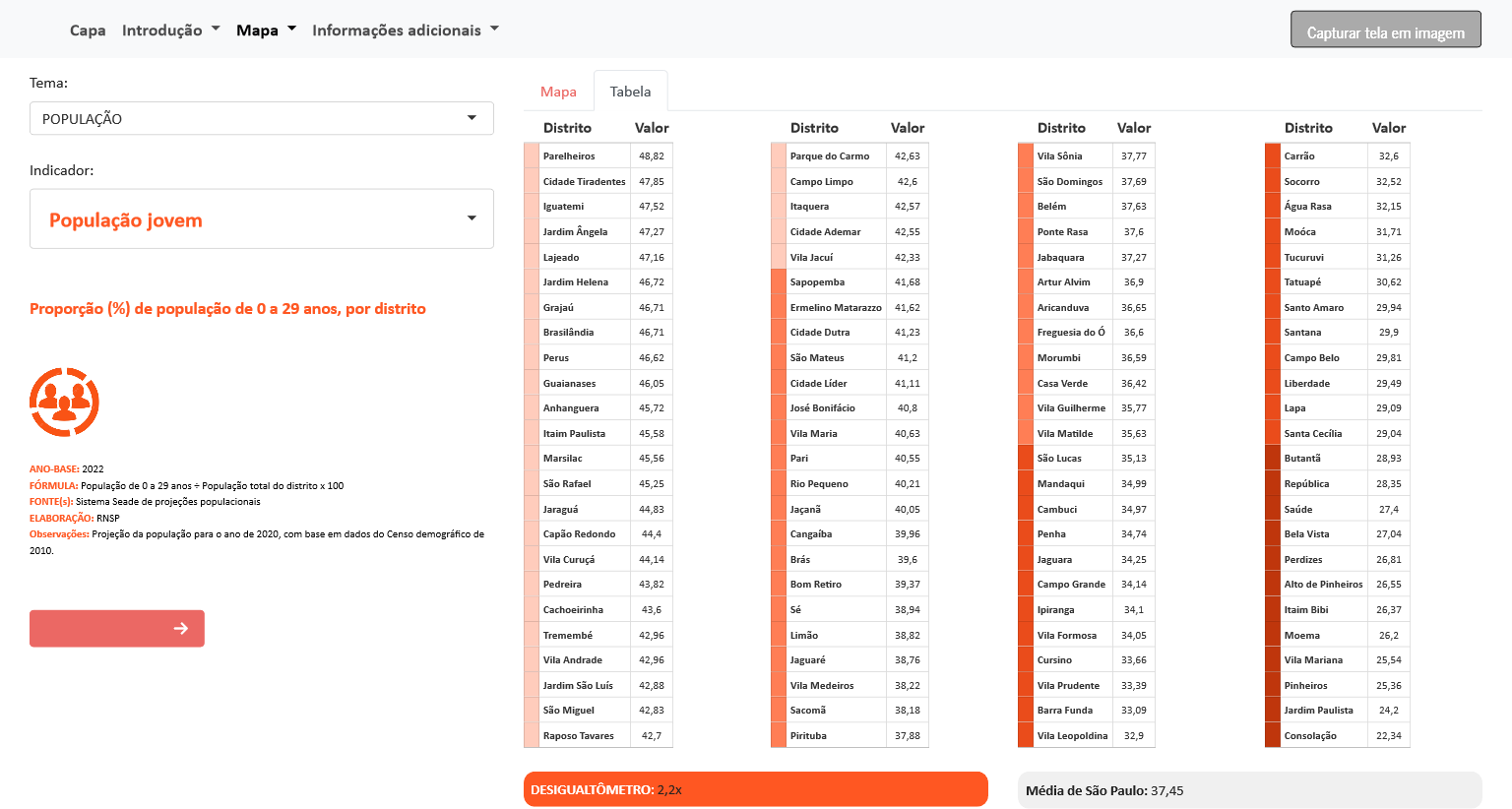Open the Introdução navigation dropdown
This screenshot has width=1512, height=809.
pyautogui.click(x=170, y=31)
